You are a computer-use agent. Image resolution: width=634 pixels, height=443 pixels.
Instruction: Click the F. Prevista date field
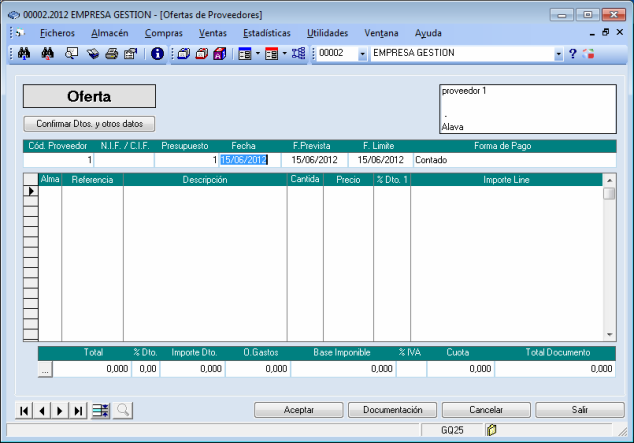click(x=312, y=159)
